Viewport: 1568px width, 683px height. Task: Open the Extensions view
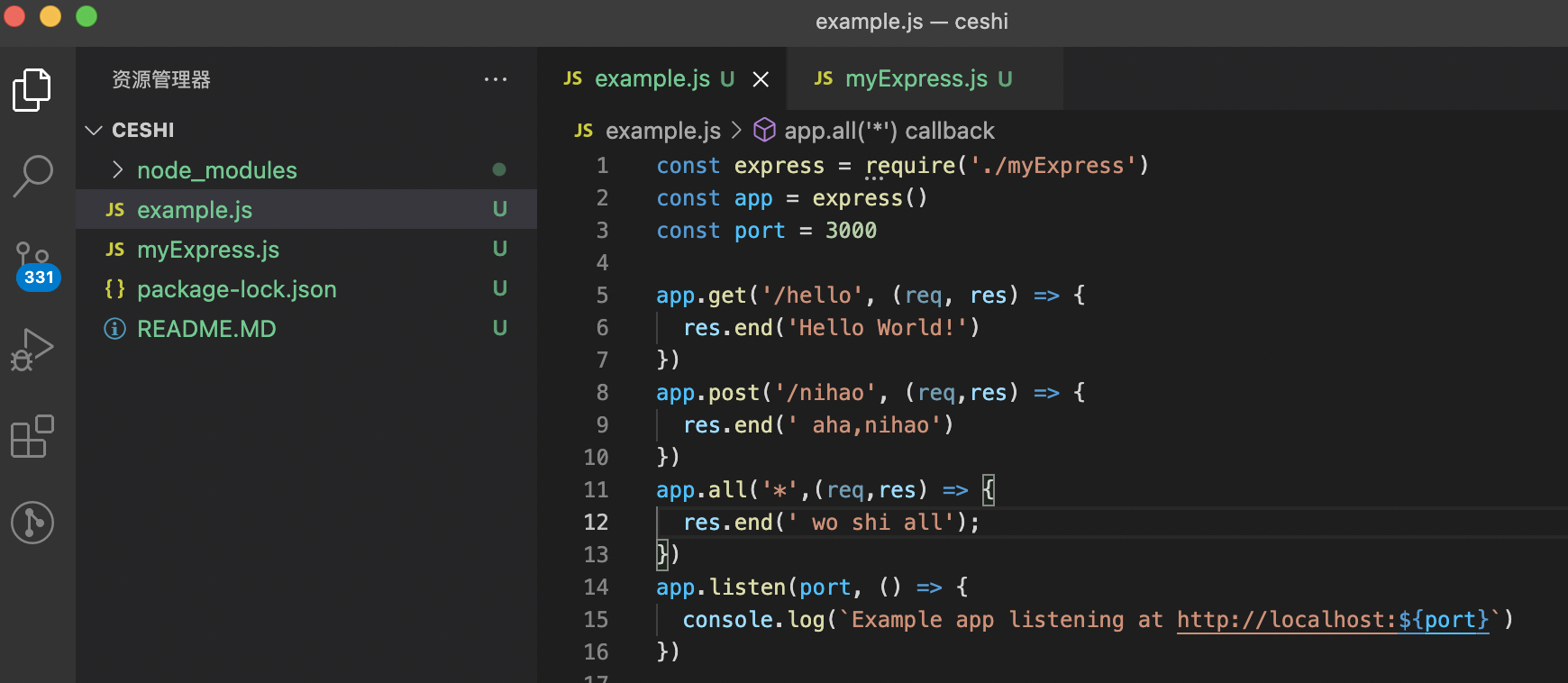[32, 436]
